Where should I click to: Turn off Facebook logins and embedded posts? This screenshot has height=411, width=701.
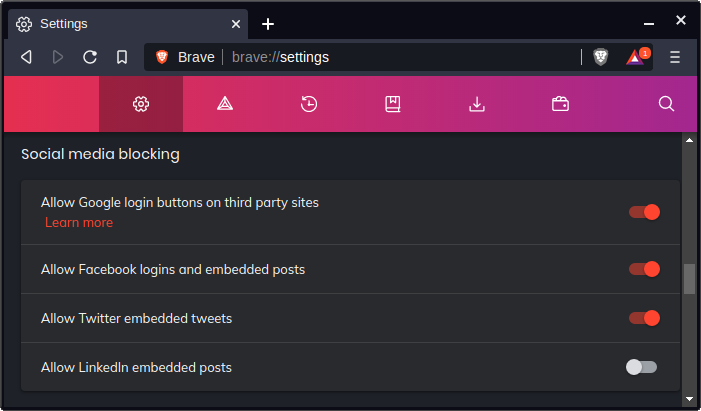(x=643, y=269)
